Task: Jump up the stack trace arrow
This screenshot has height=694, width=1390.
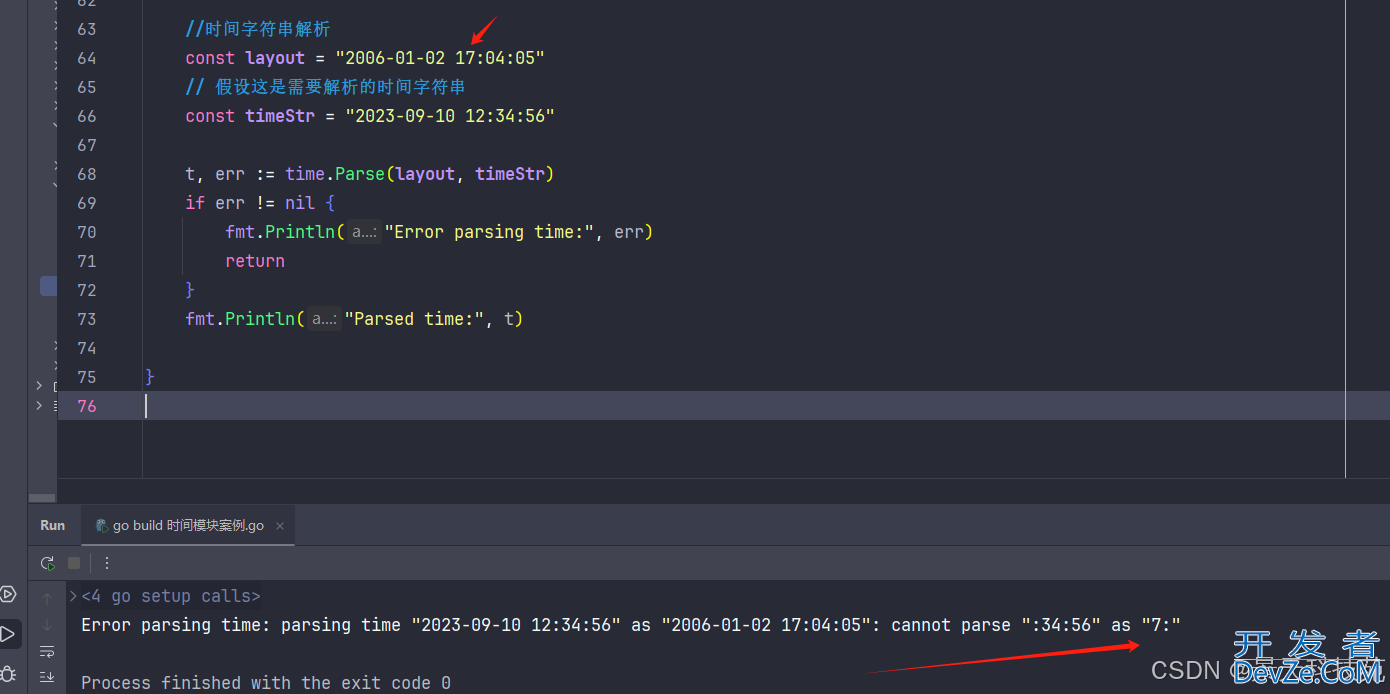Action: [47, 598]
